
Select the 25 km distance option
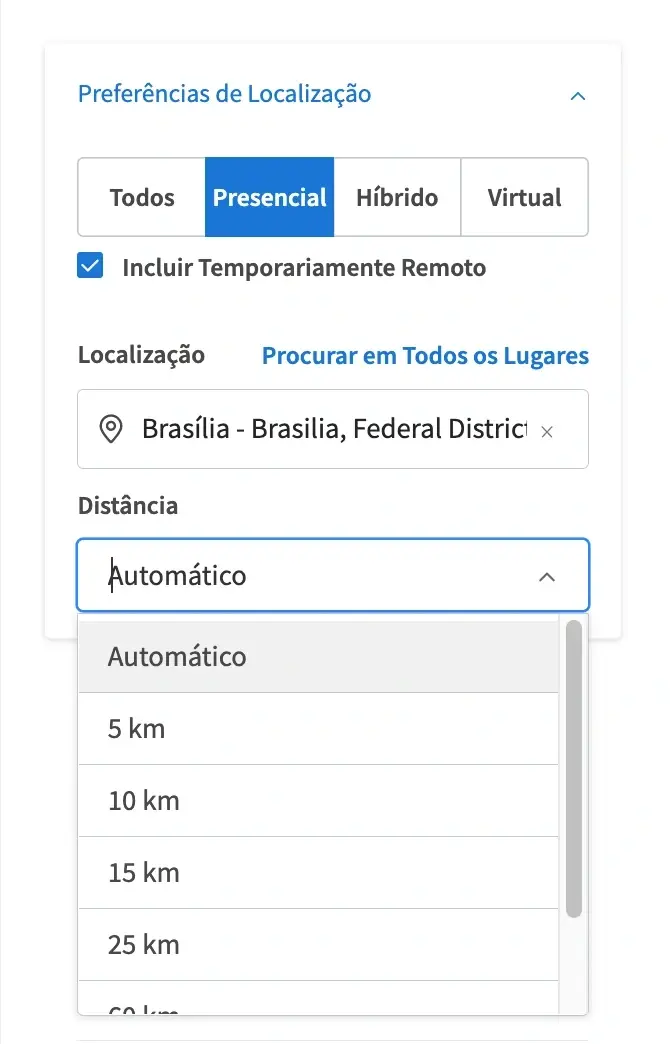pos(318,944)
